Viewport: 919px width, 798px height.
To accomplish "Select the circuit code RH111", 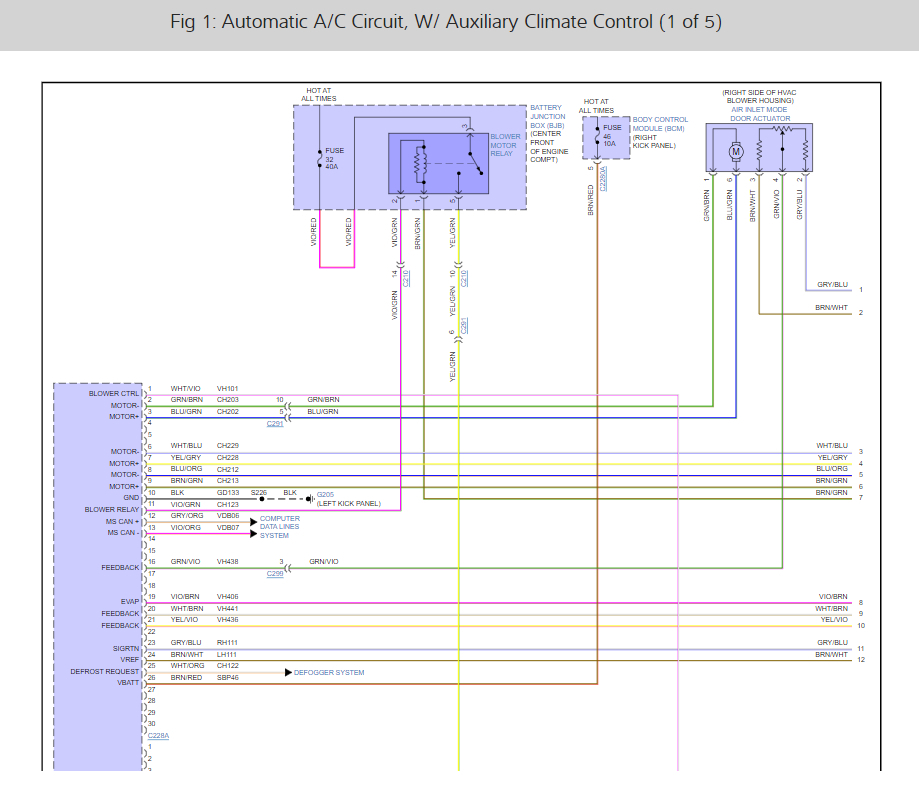I will coord(227,643).
